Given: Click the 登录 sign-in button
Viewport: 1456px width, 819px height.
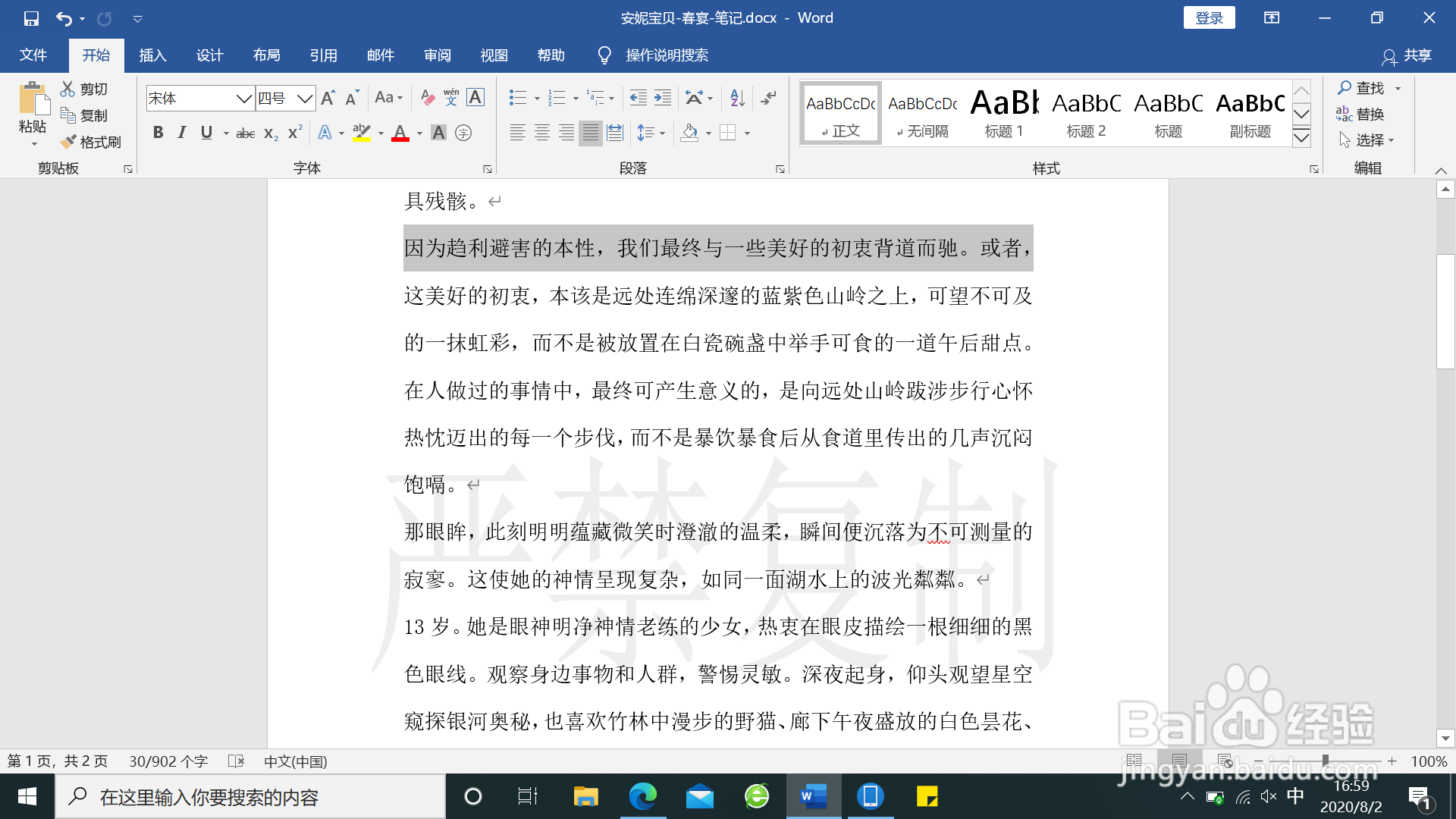Looking at the screenshot, I should tap(1210, 17).
